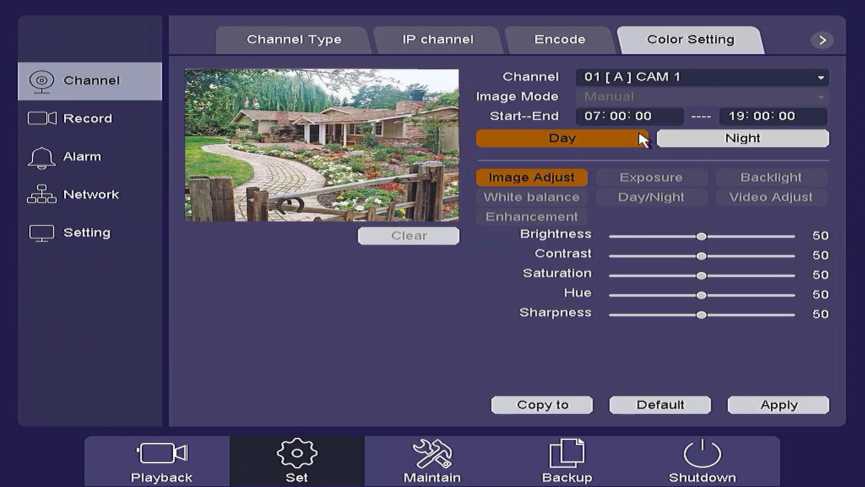The image size is (865, 487).
Task: Select the Day mode toggle
Action: 561,139
